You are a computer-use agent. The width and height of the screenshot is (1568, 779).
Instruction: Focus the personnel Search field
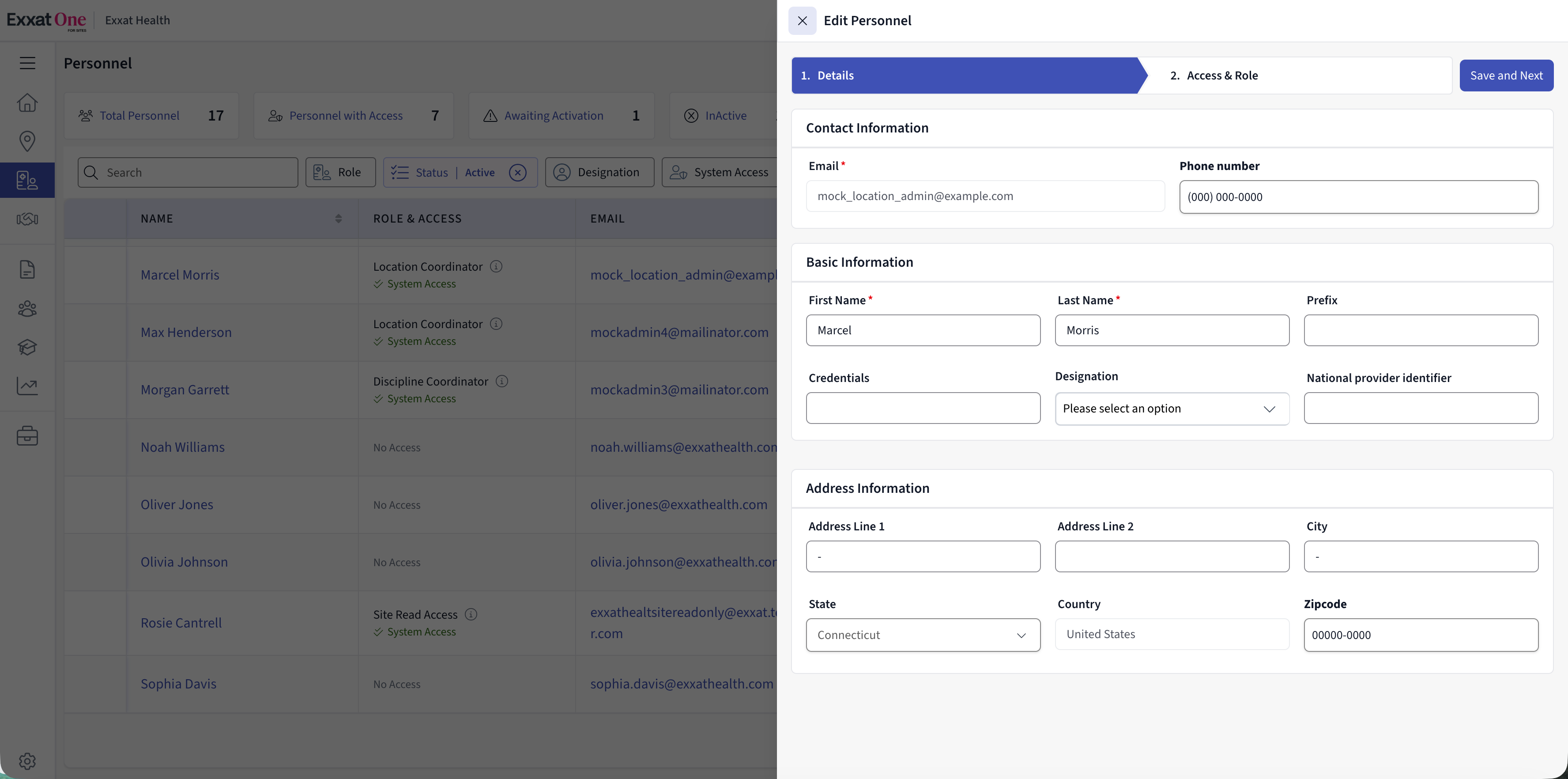(188, 173)
